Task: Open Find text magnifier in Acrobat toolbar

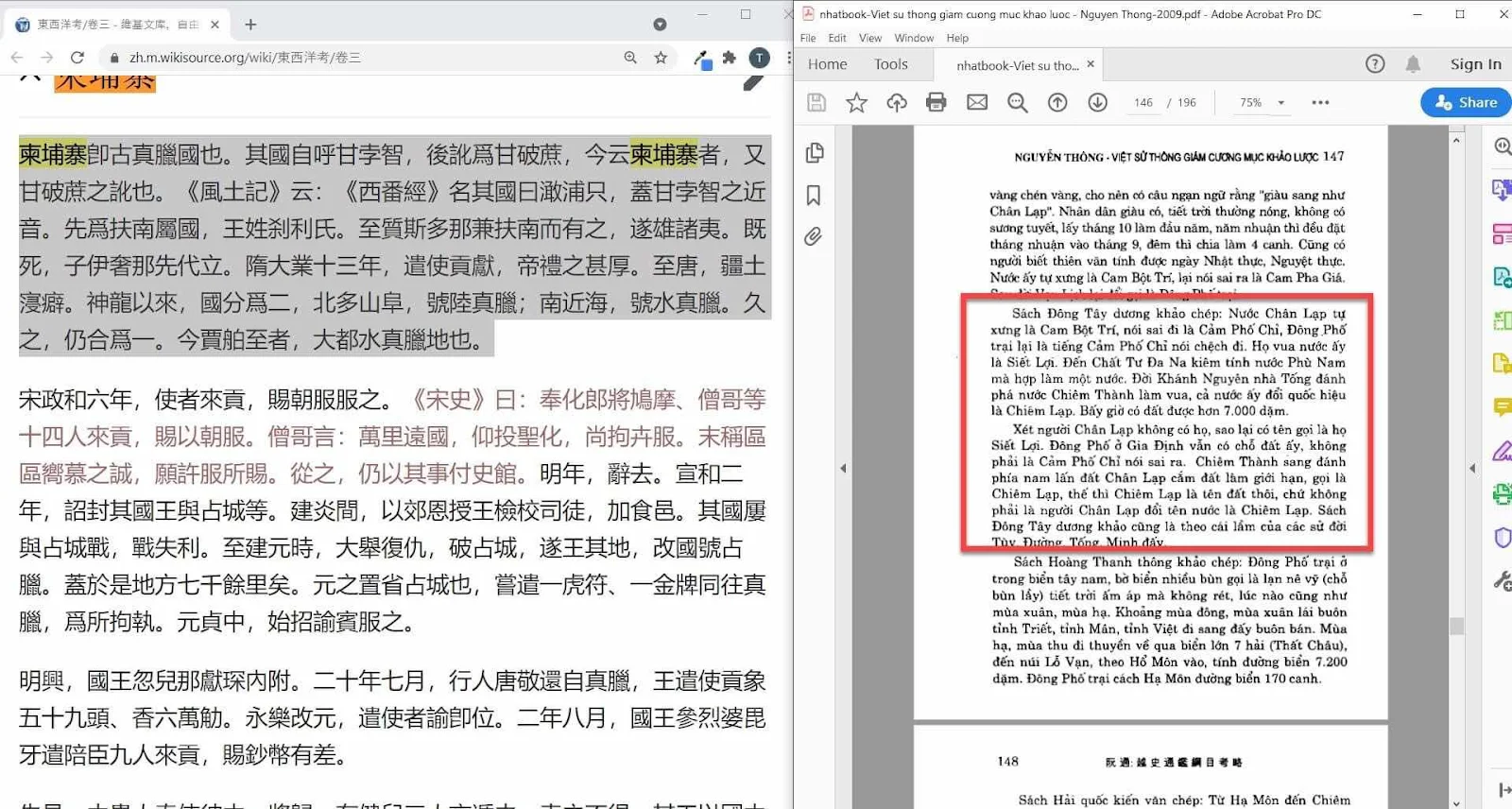Action: tap(1017, 102)
